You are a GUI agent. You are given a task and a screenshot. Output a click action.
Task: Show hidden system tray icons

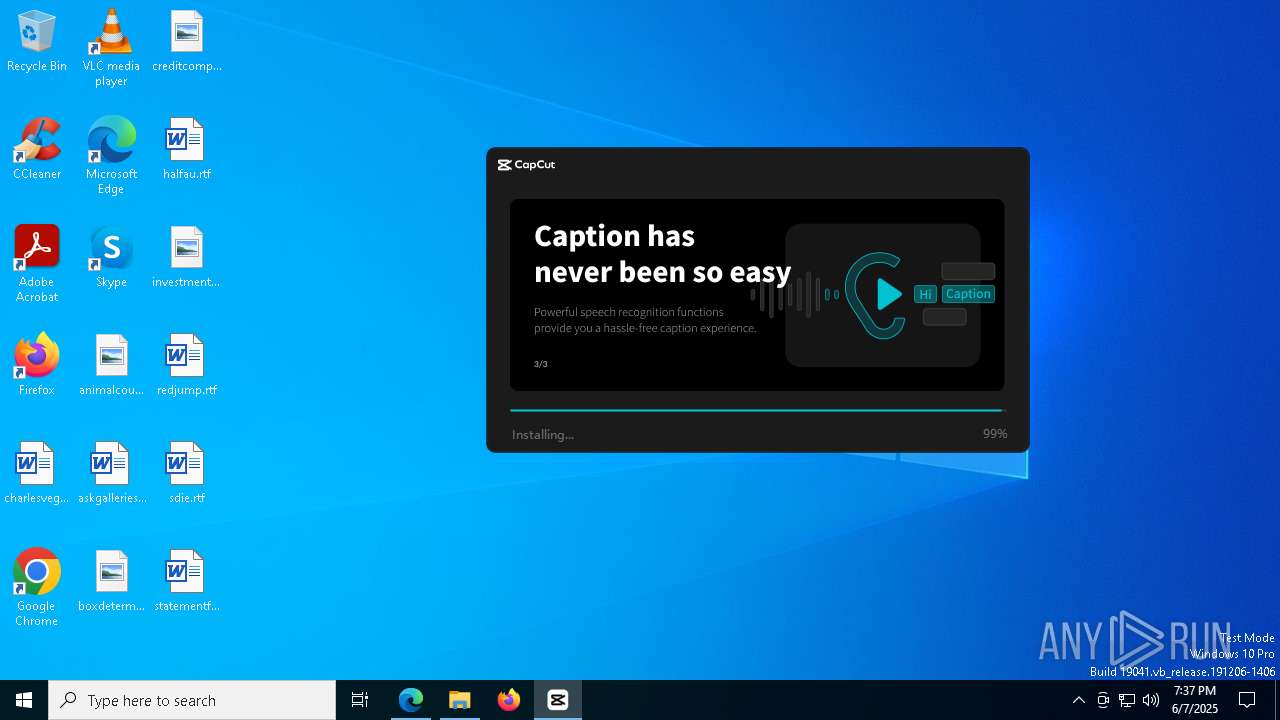tap(1078, 700)
